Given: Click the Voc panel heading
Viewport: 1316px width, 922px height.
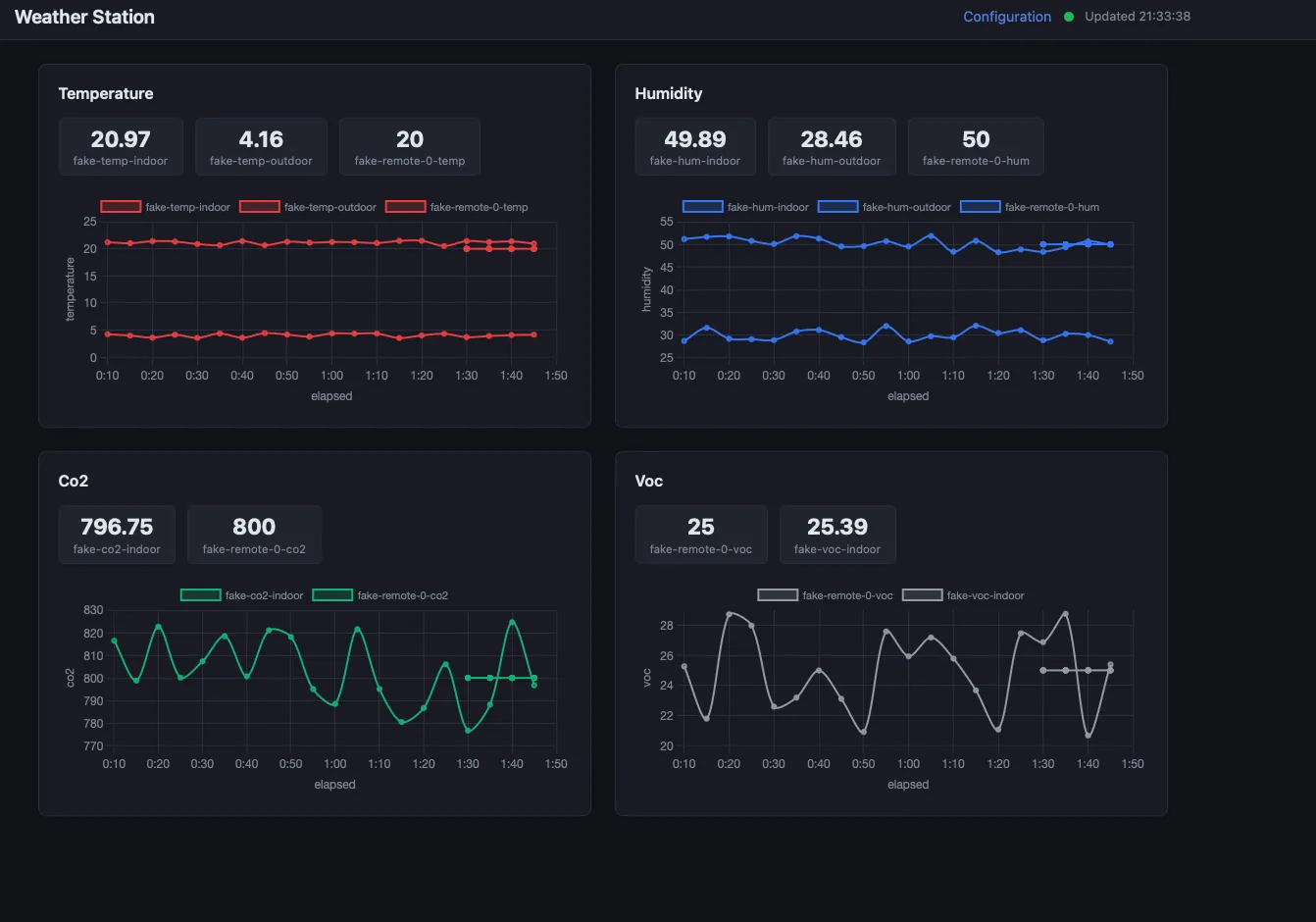Looking at the screenshot, I should click(649, 481).
